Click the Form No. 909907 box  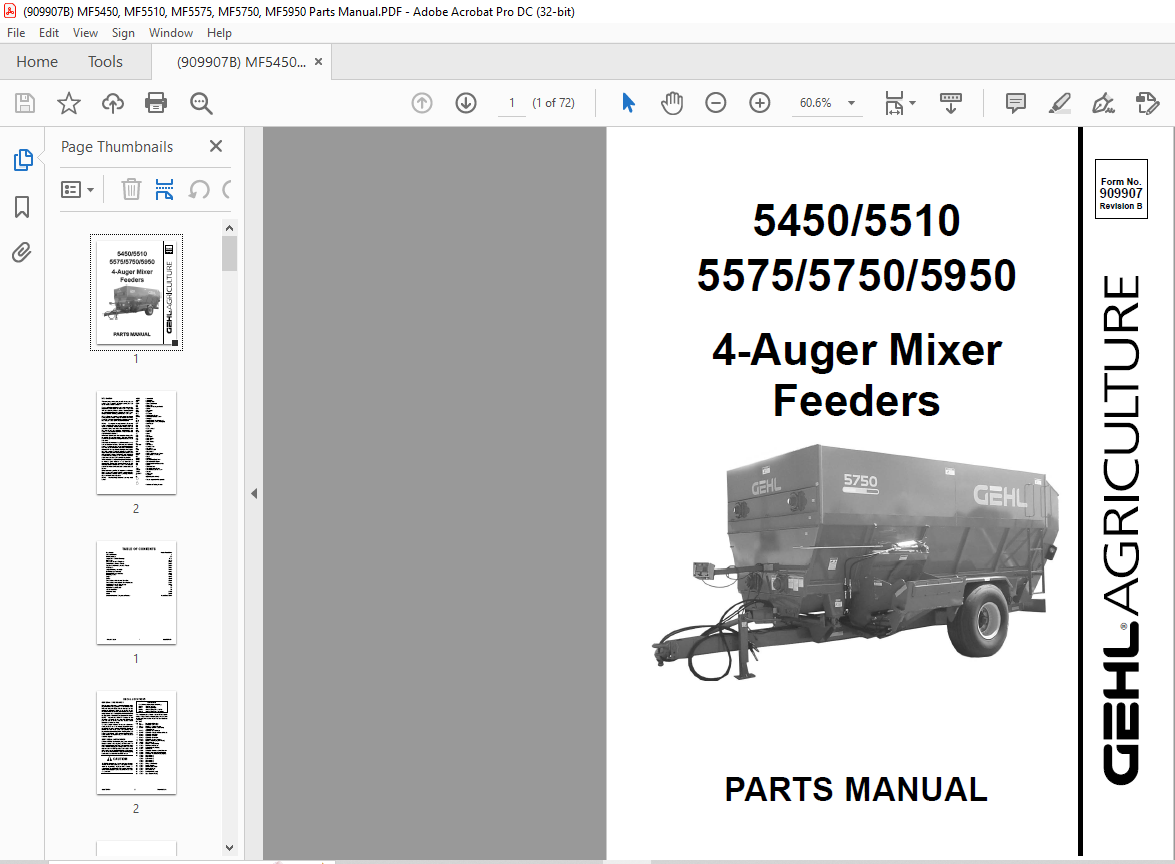[1121, 189]
